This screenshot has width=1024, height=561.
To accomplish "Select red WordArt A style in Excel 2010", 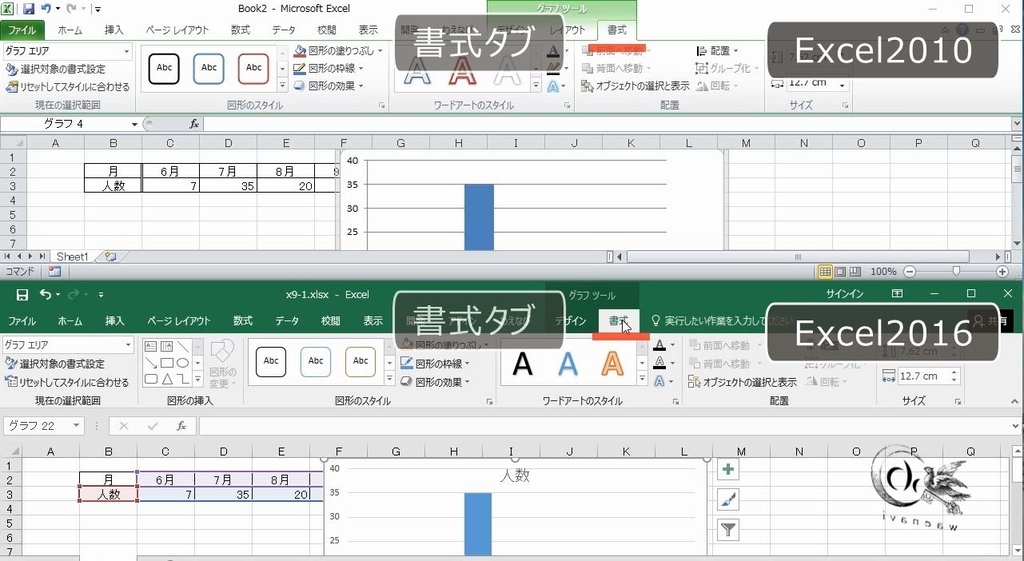I will click(462, 73).
